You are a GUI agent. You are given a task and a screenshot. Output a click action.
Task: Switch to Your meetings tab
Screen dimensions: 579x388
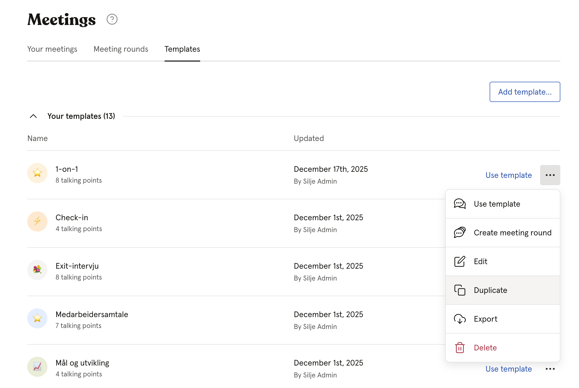click(52, 49)
